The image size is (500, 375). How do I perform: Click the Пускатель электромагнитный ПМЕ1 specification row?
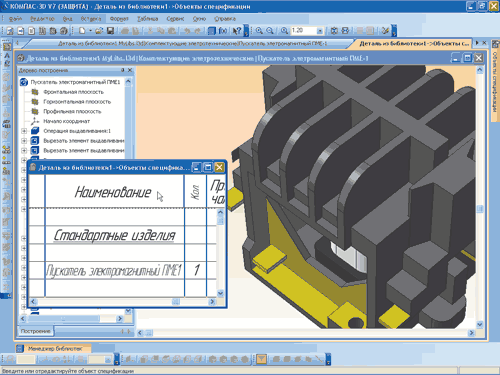tap(114, 270)
